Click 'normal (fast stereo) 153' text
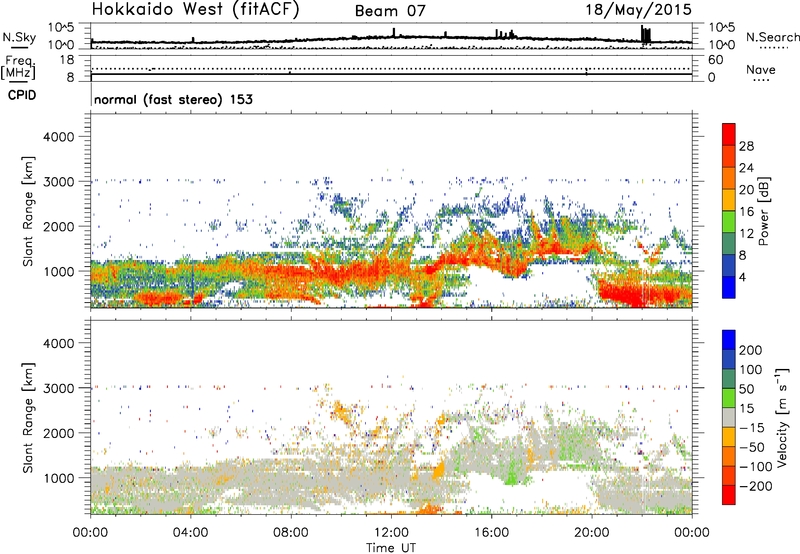 [173, 99]
